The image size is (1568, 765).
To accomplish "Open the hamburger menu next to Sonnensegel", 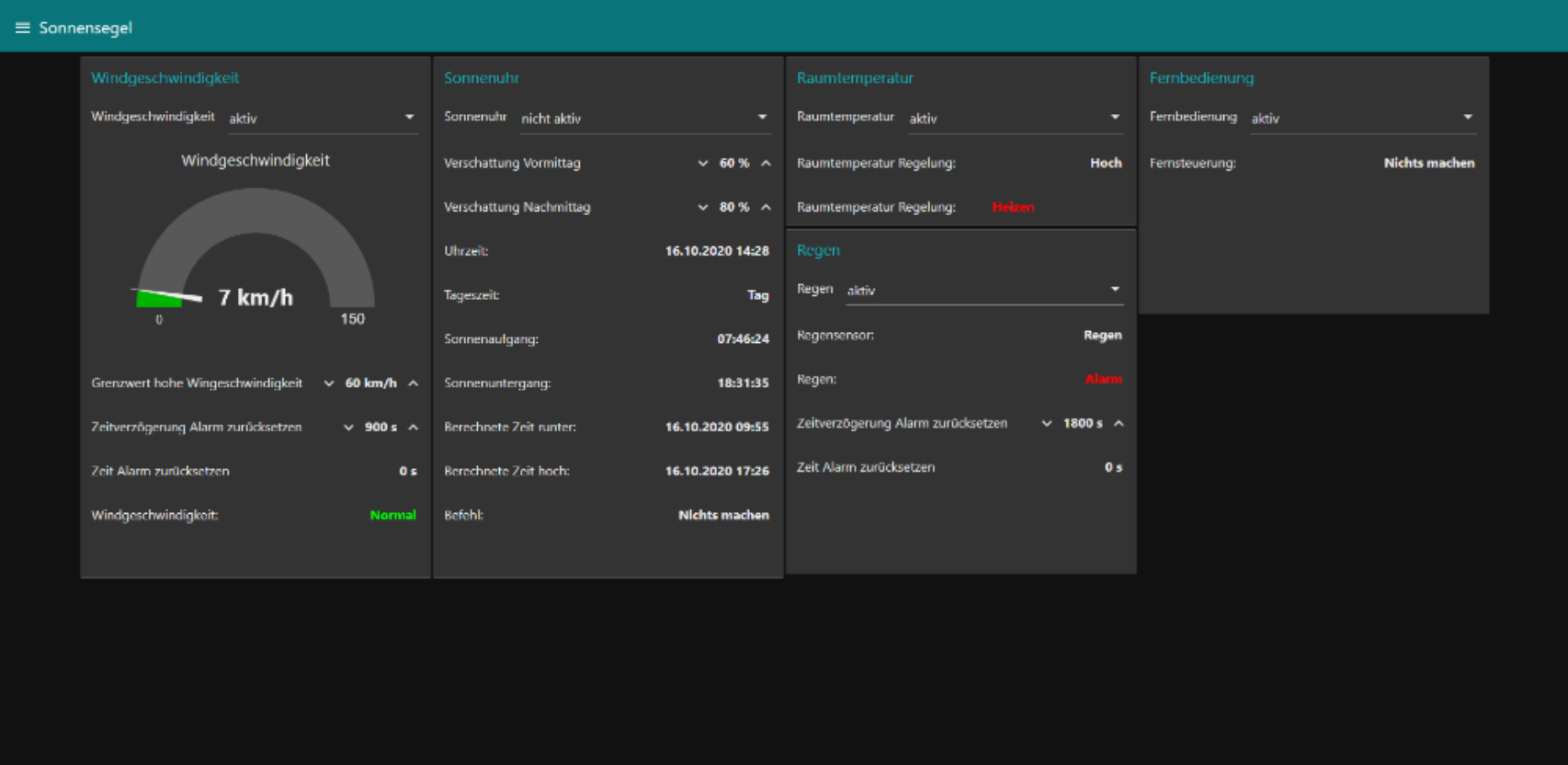I will pyautogui.click(x=22, y=28).
